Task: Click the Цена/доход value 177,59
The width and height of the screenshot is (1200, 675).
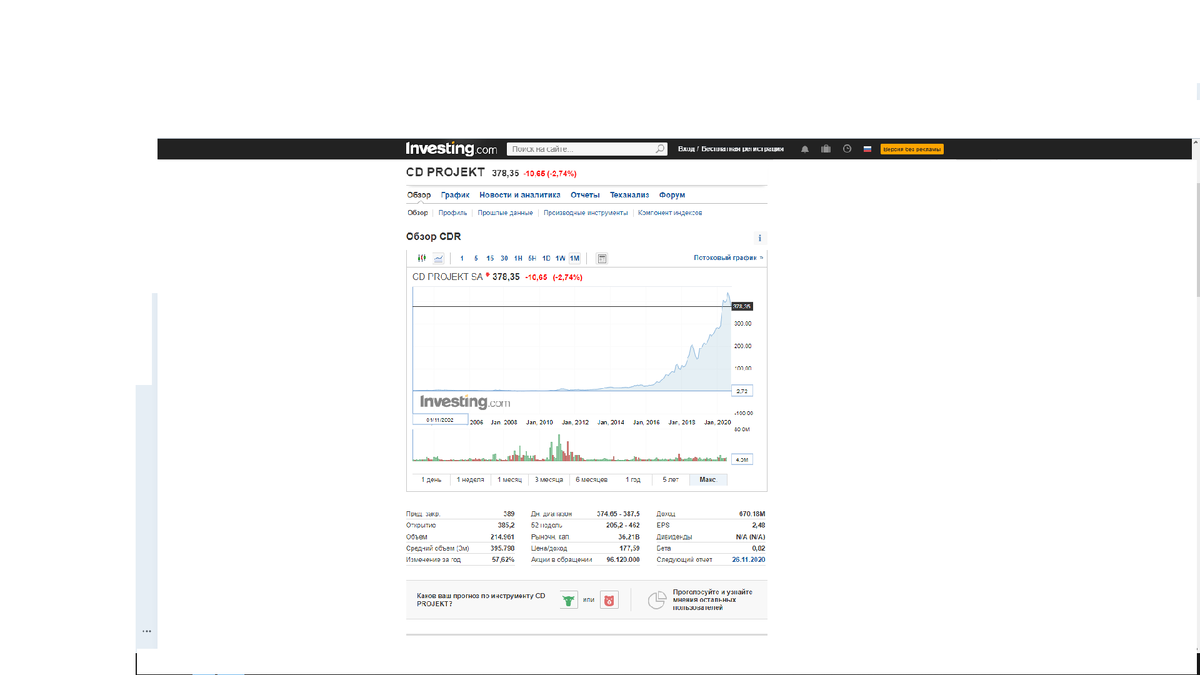Action: point(629,548)
